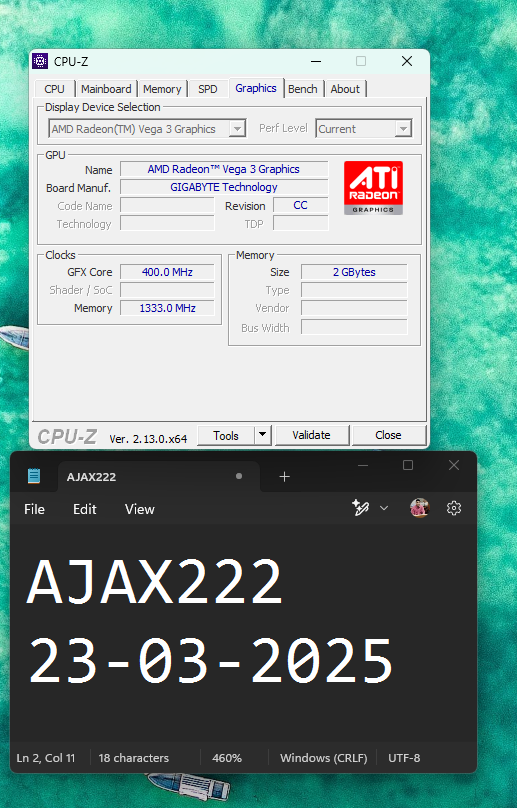The image size is (517, 808).
Task: Click the 460% zoom level in status bar
Action: tap(227, 758)
